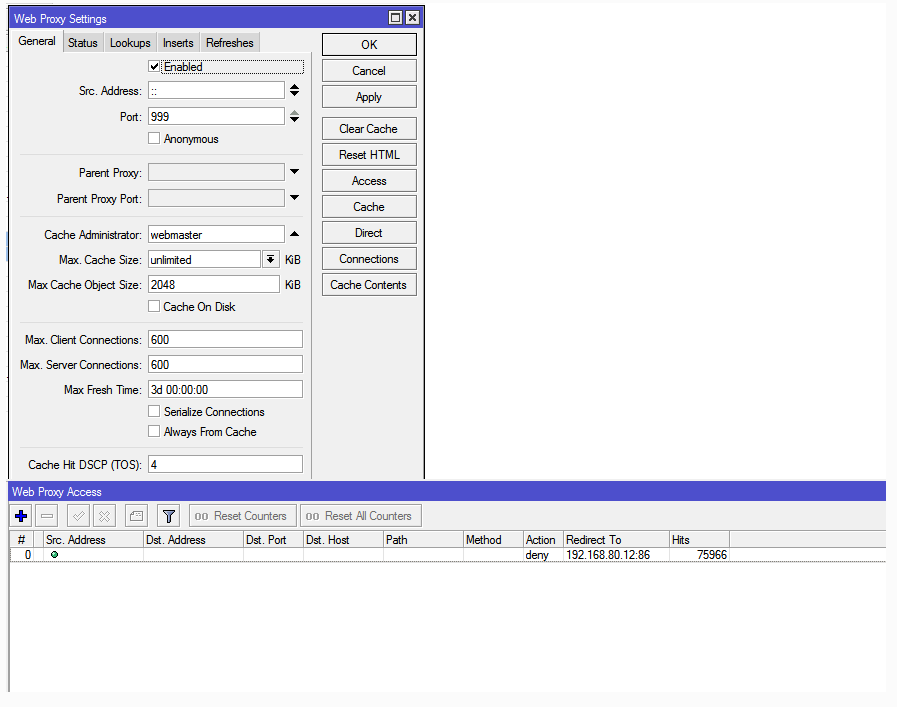Uncheck the Enabled checkbox
The image size is (897, 707).
click(154, 67)
